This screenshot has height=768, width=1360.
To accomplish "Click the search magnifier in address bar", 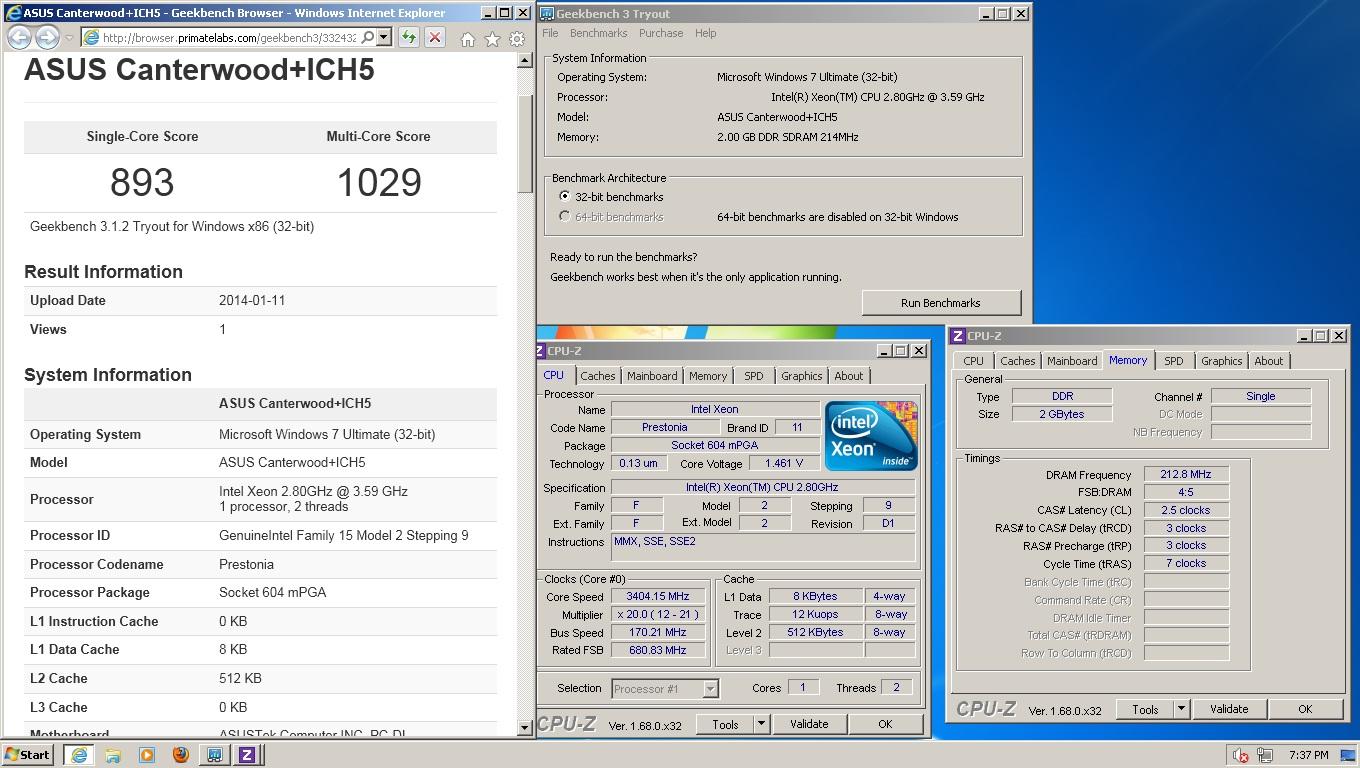I will (367, 38).
